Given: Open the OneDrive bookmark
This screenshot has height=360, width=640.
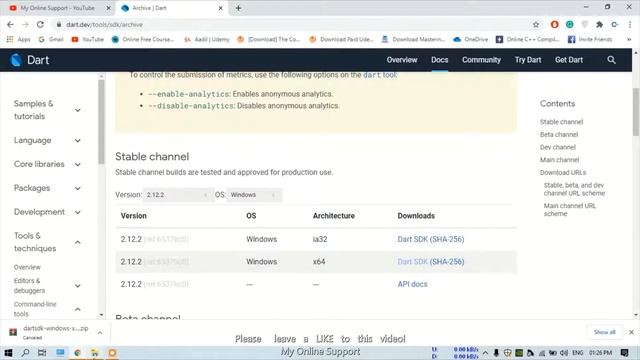Looking at the screenshot, I should [471, 39].
